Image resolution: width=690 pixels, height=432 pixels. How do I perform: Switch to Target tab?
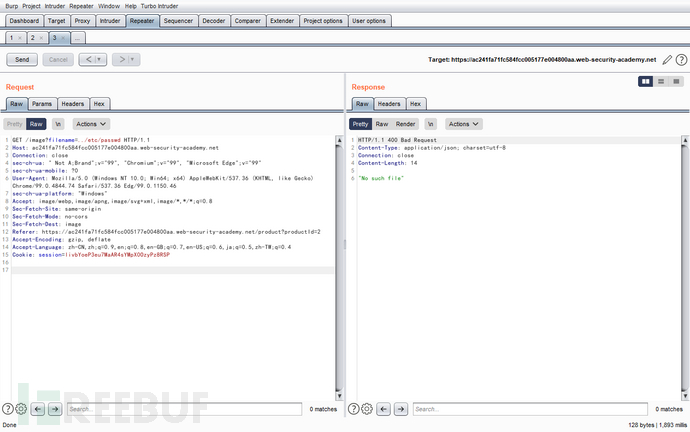click(56, 21)
